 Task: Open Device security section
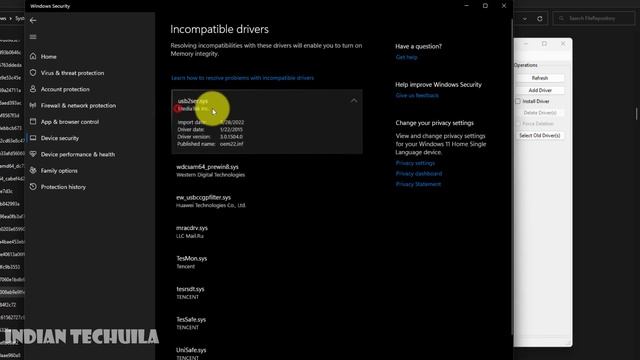pos(60,138)
